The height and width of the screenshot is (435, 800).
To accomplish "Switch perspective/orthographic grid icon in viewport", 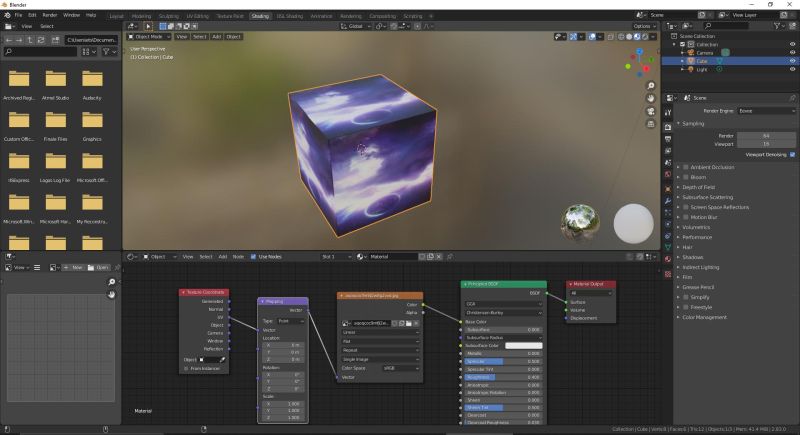I will (651, 124).
